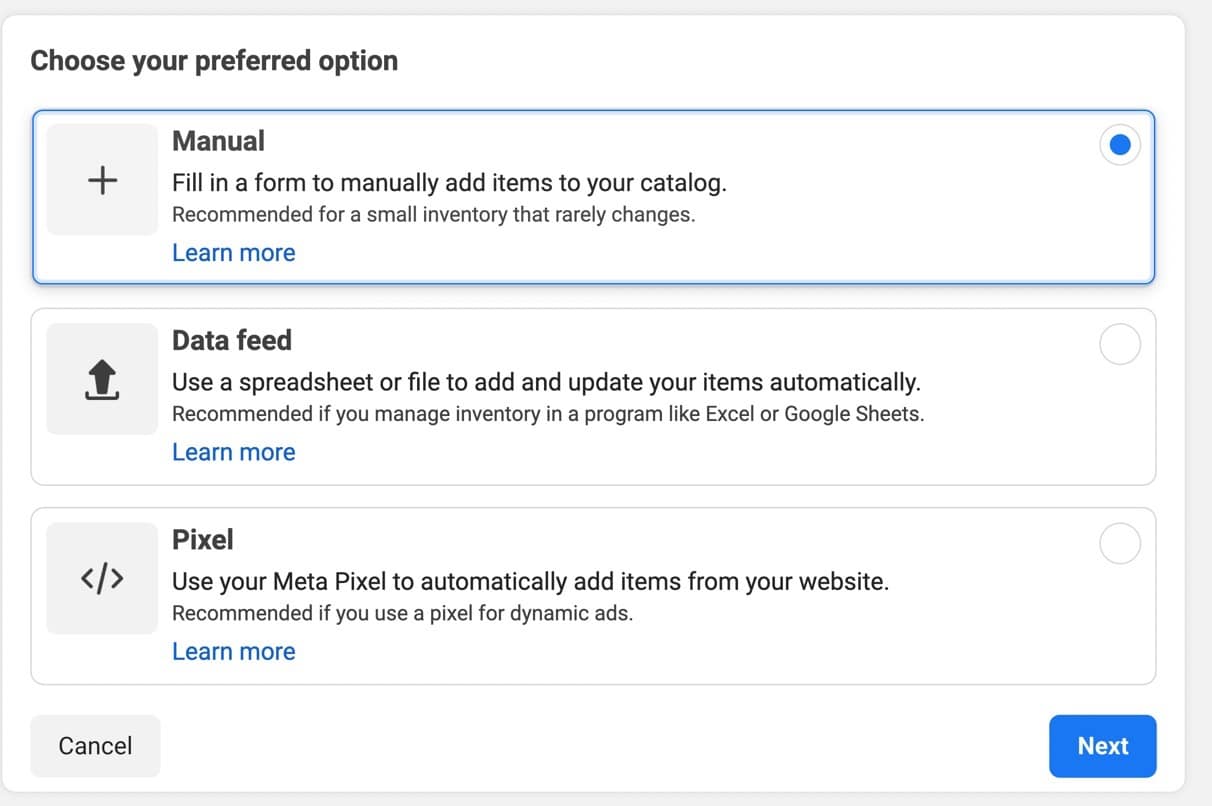The width and height of the screenshot is (1212, 806).
Task: Click the Cancel button
Action: click(95, 746)
